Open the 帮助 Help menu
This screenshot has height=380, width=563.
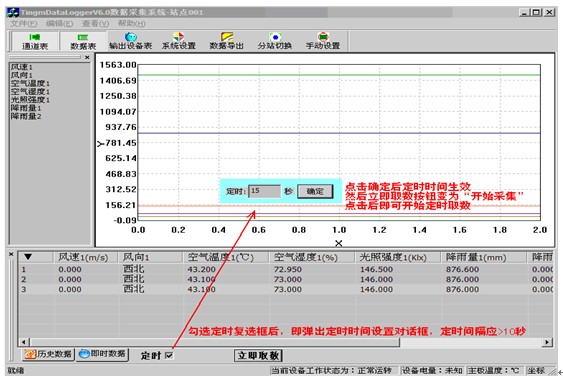pos(132,24)
